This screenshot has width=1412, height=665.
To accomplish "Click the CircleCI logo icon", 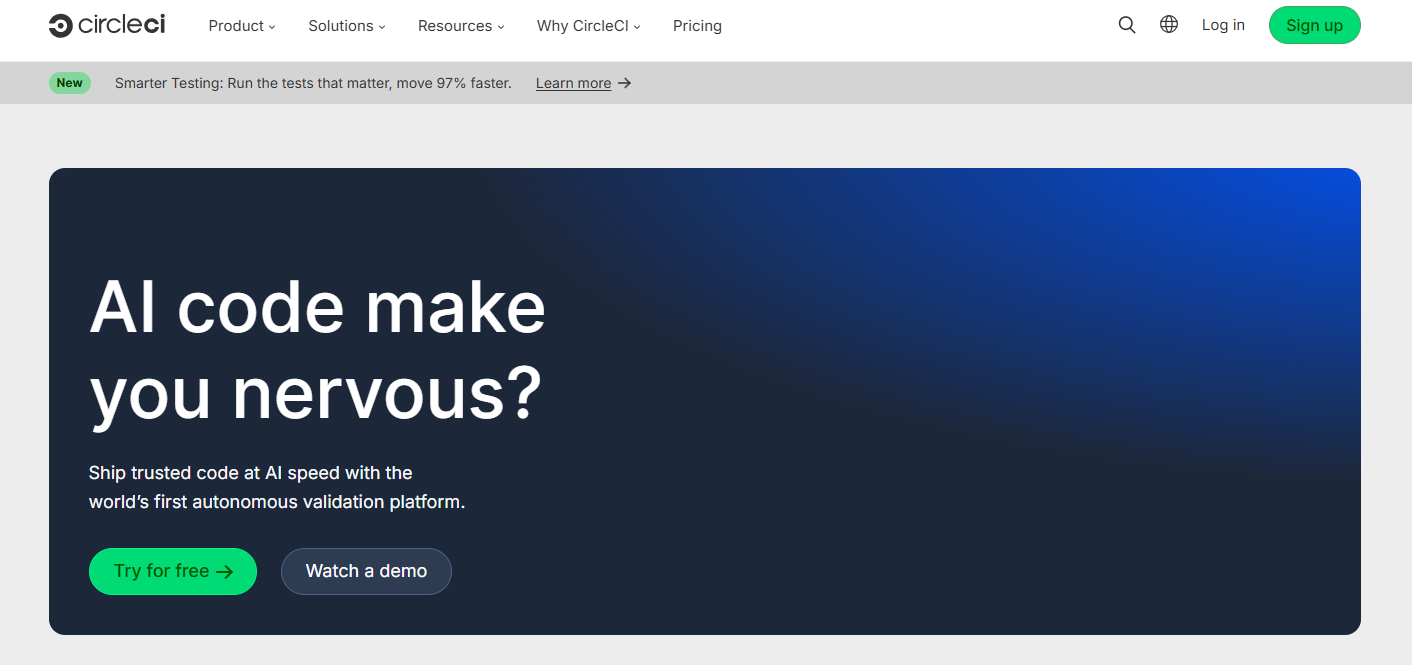I will [x=60, y=26].
